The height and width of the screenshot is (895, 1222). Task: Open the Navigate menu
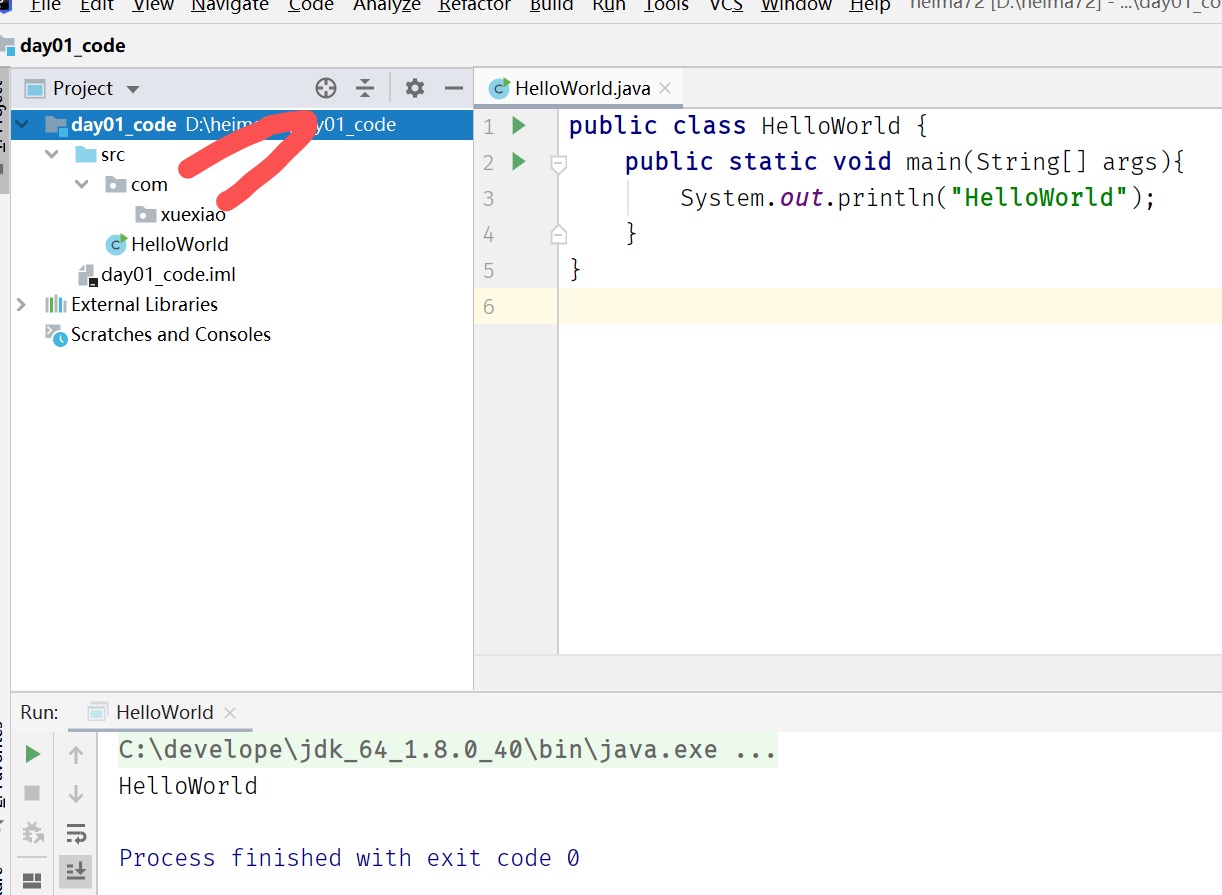230,6
